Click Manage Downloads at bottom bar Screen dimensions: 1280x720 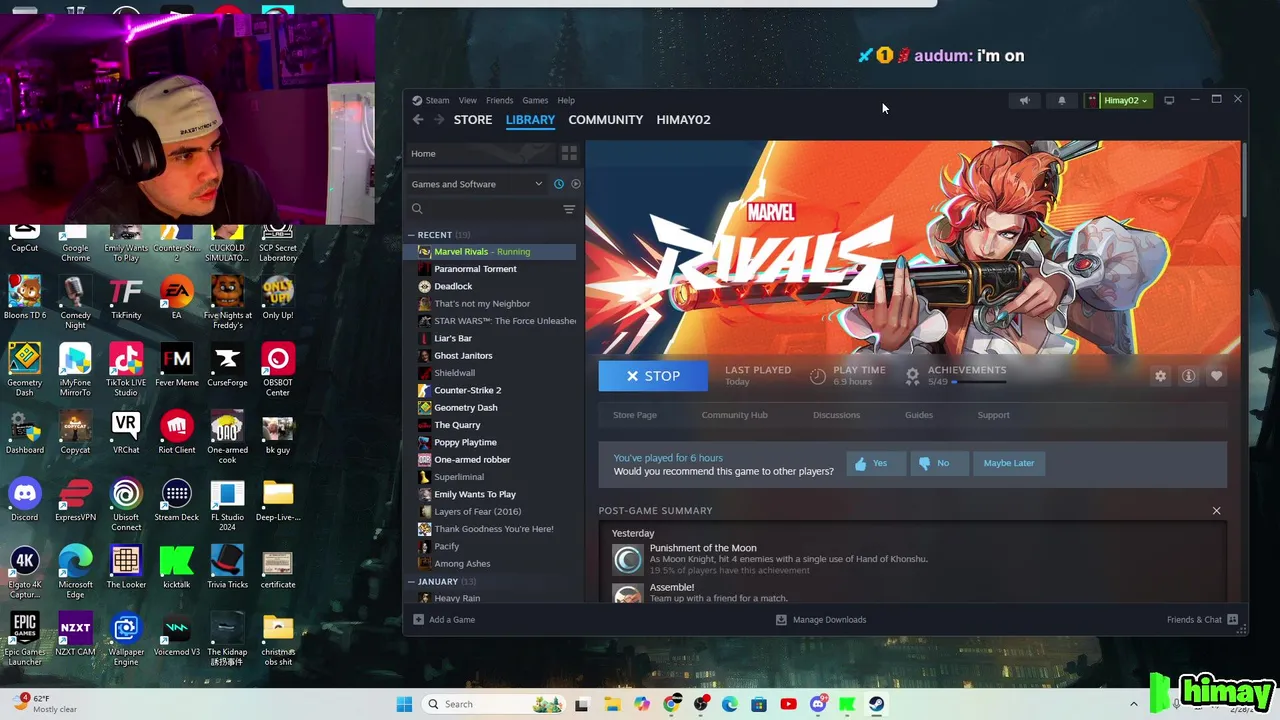click(821, 620)
